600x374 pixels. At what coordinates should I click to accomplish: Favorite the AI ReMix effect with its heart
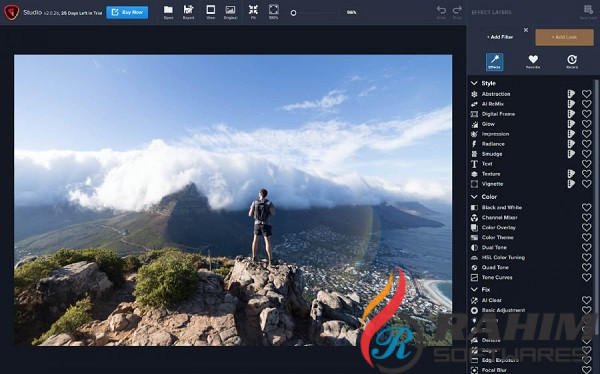click(x=587, y=104)
